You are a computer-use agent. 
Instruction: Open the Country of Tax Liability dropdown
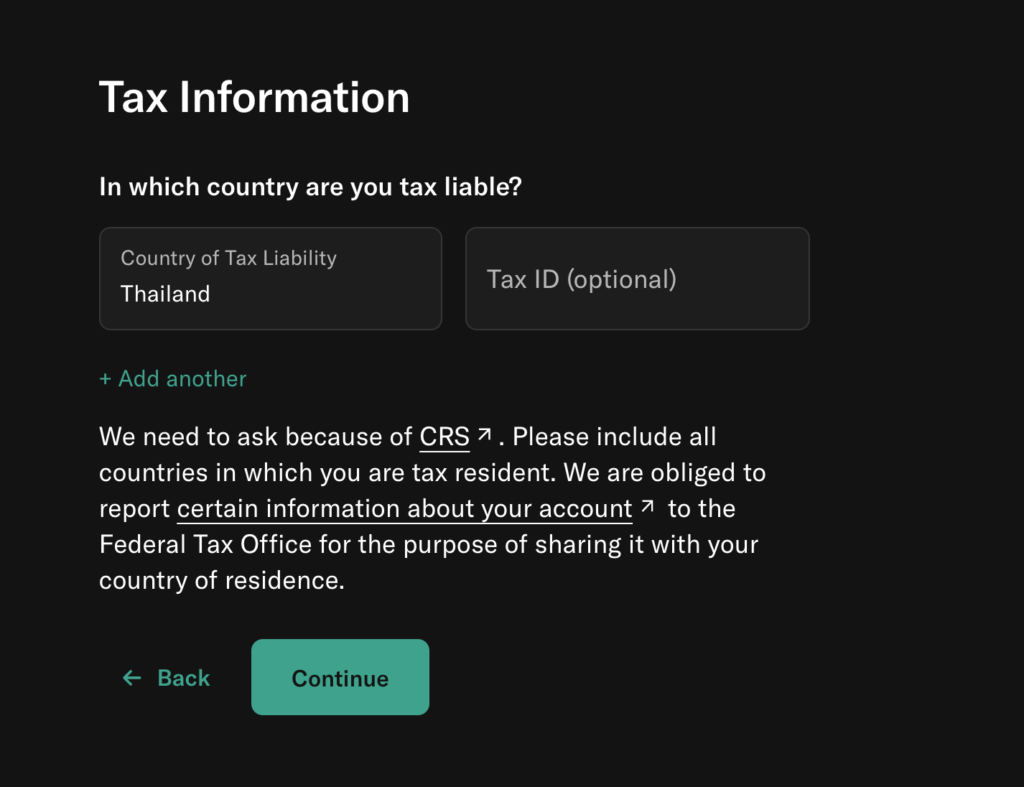tap(270, 278)
